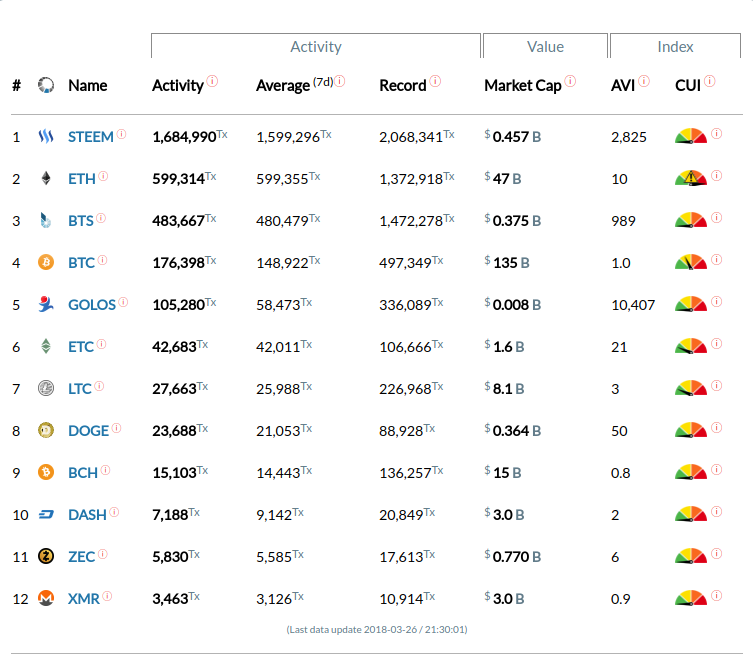Click the ETH record value 1,372,918
Image resolution: width=753 pixels, height=672 pixels.
tap(416, 179)
